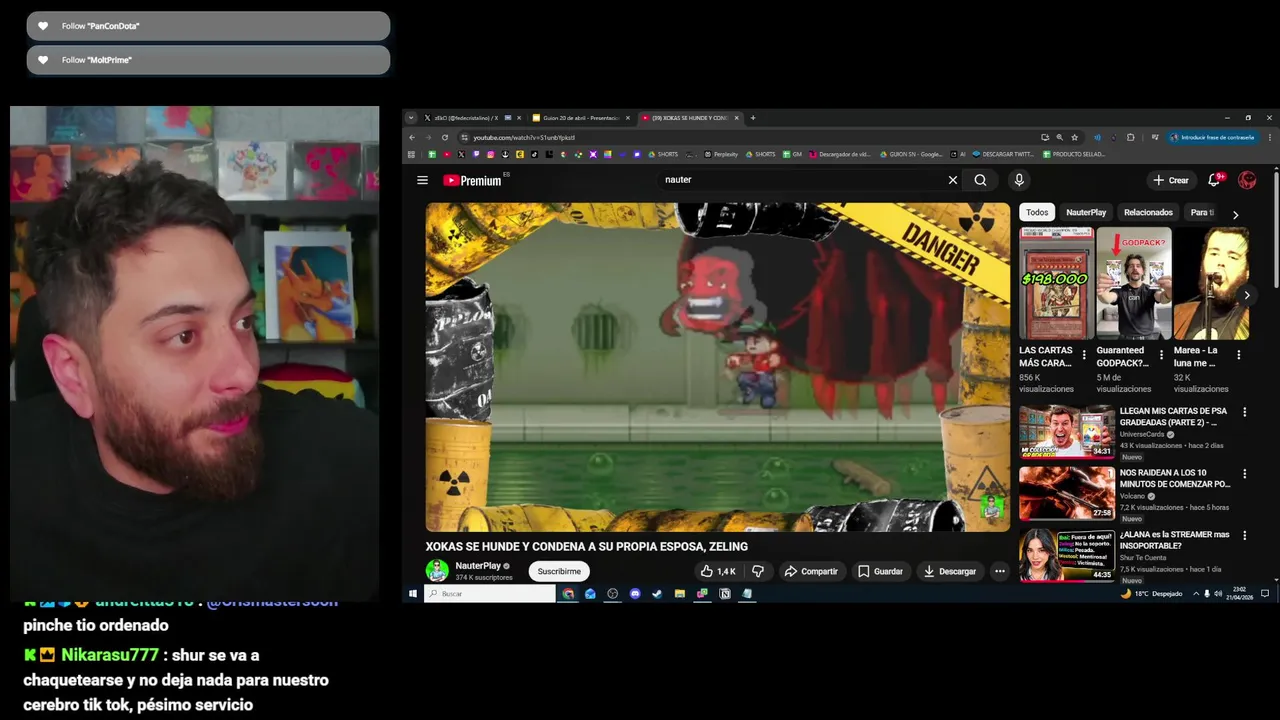This screenshot has height=720, width=1280.
Task: Subscribe with the Suscribirme button
Action: 559,571
